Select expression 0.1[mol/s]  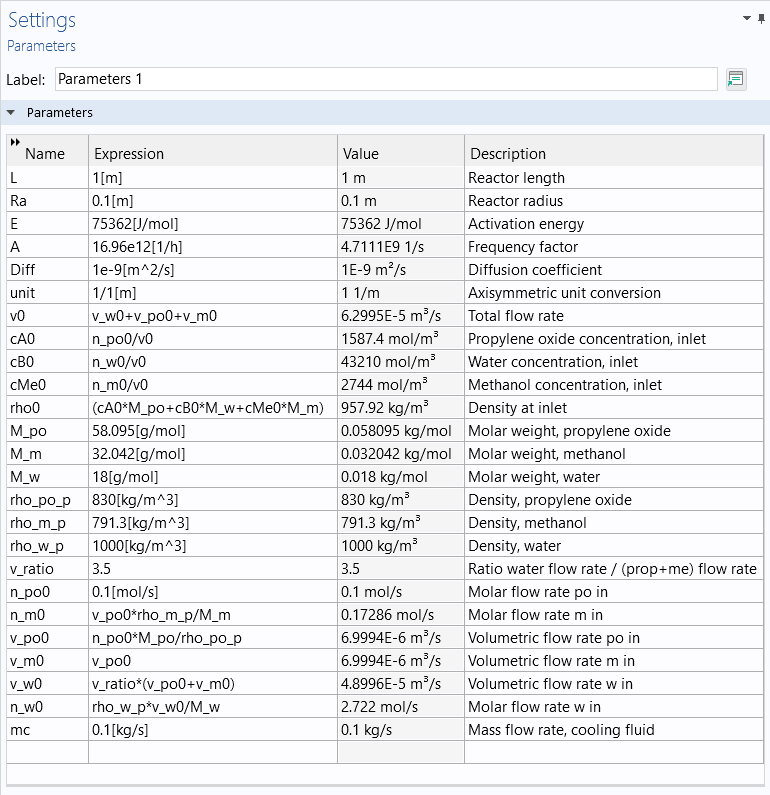[213, 592]
